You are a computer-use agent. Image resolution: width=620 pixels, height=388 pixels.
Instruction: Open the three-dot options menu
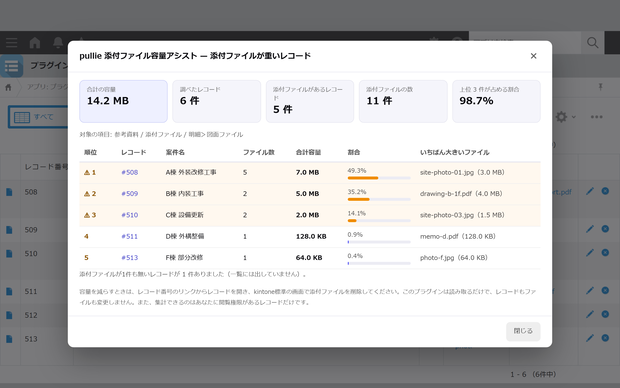click(x=597, y=117)
